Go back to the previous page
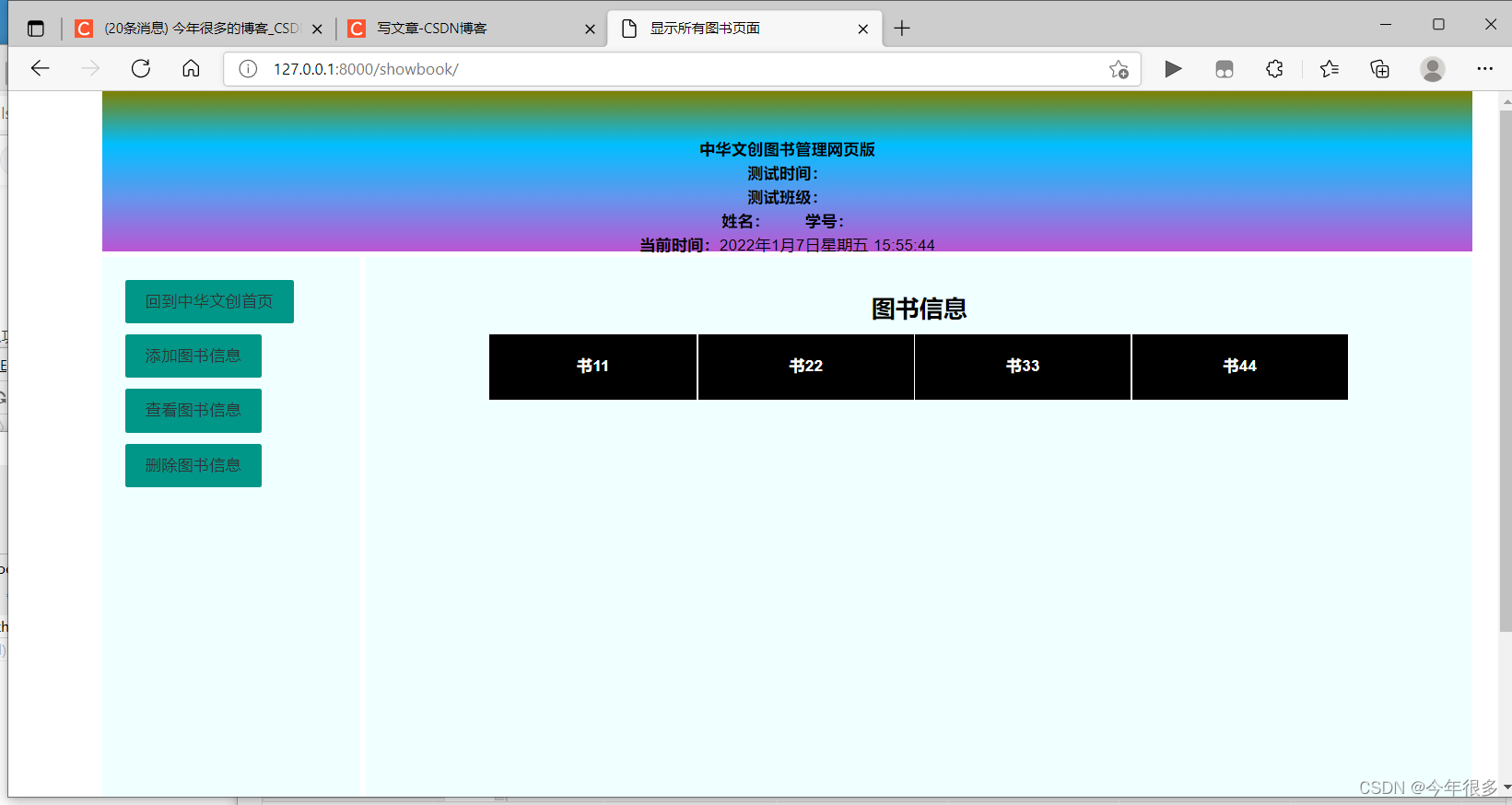 (40, 69)
